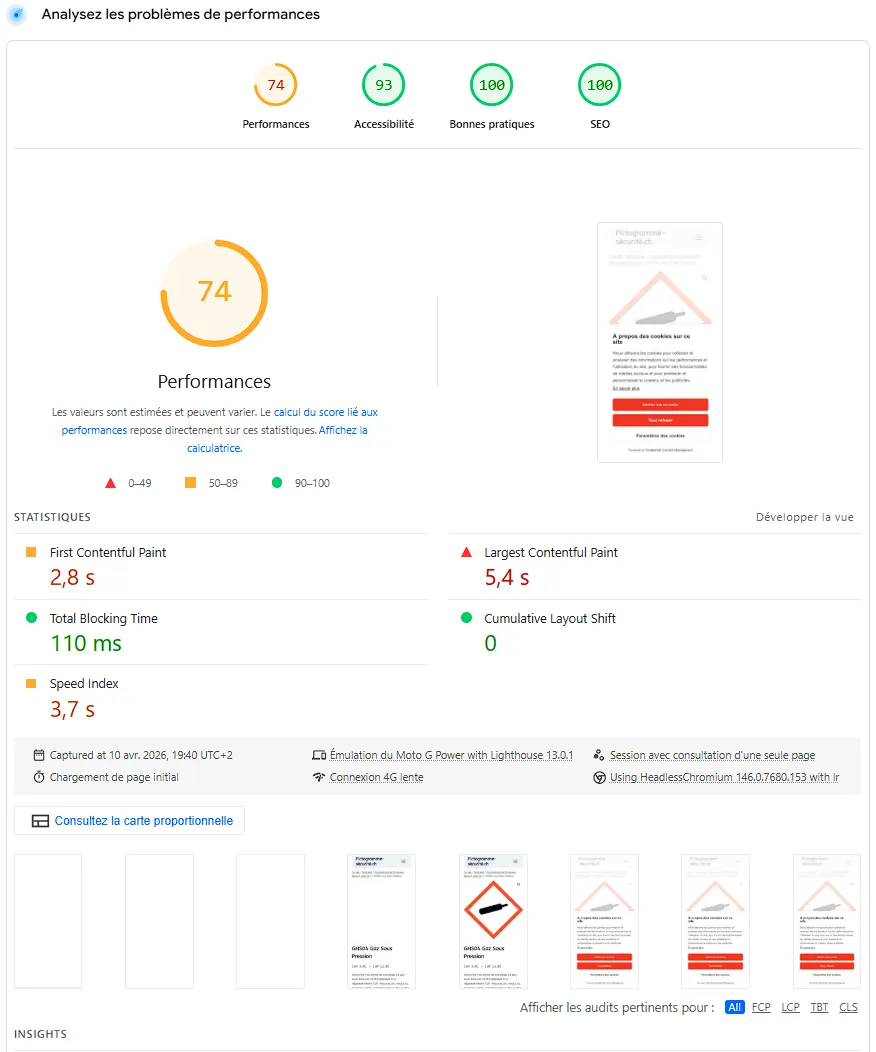Click the globe icon next to 'Using HeadlessChromium'
Screen dimensions: 876x1052
pyautogui.click(x=599, y=776)
